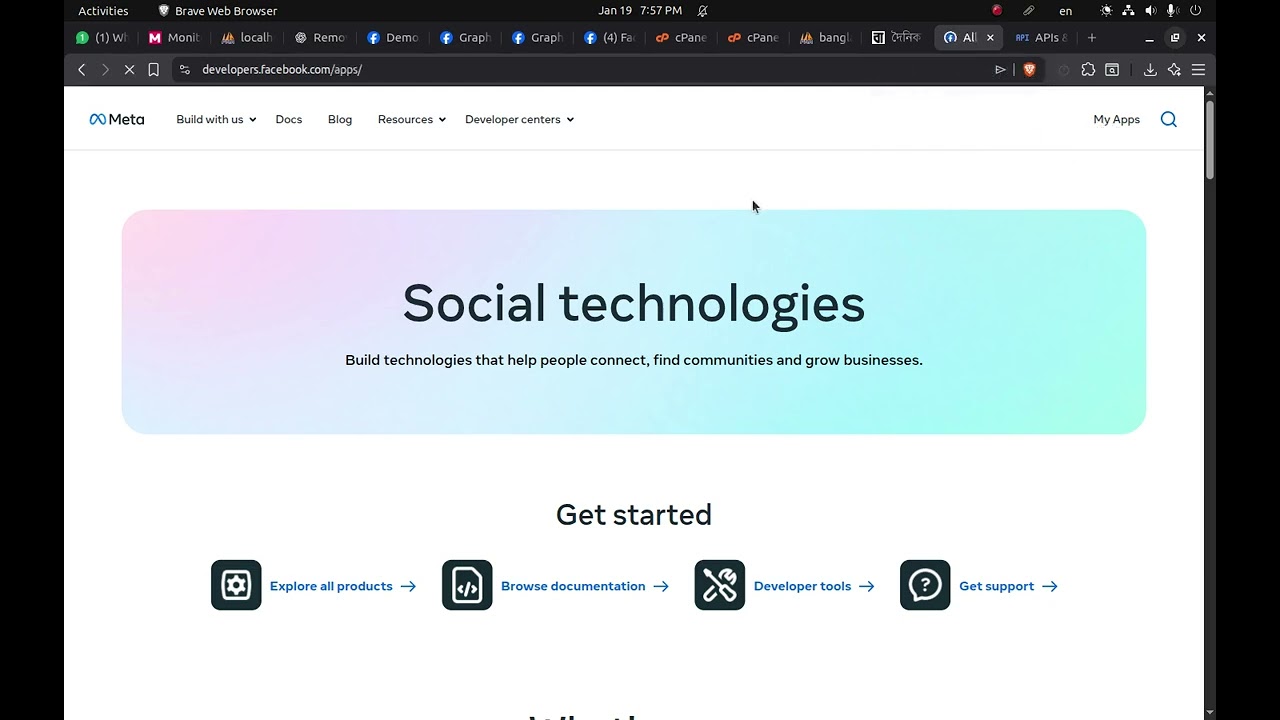Switch to the 'Remo' tab
The height and width of the screenshot is (720, 1280).
(321, 38)
